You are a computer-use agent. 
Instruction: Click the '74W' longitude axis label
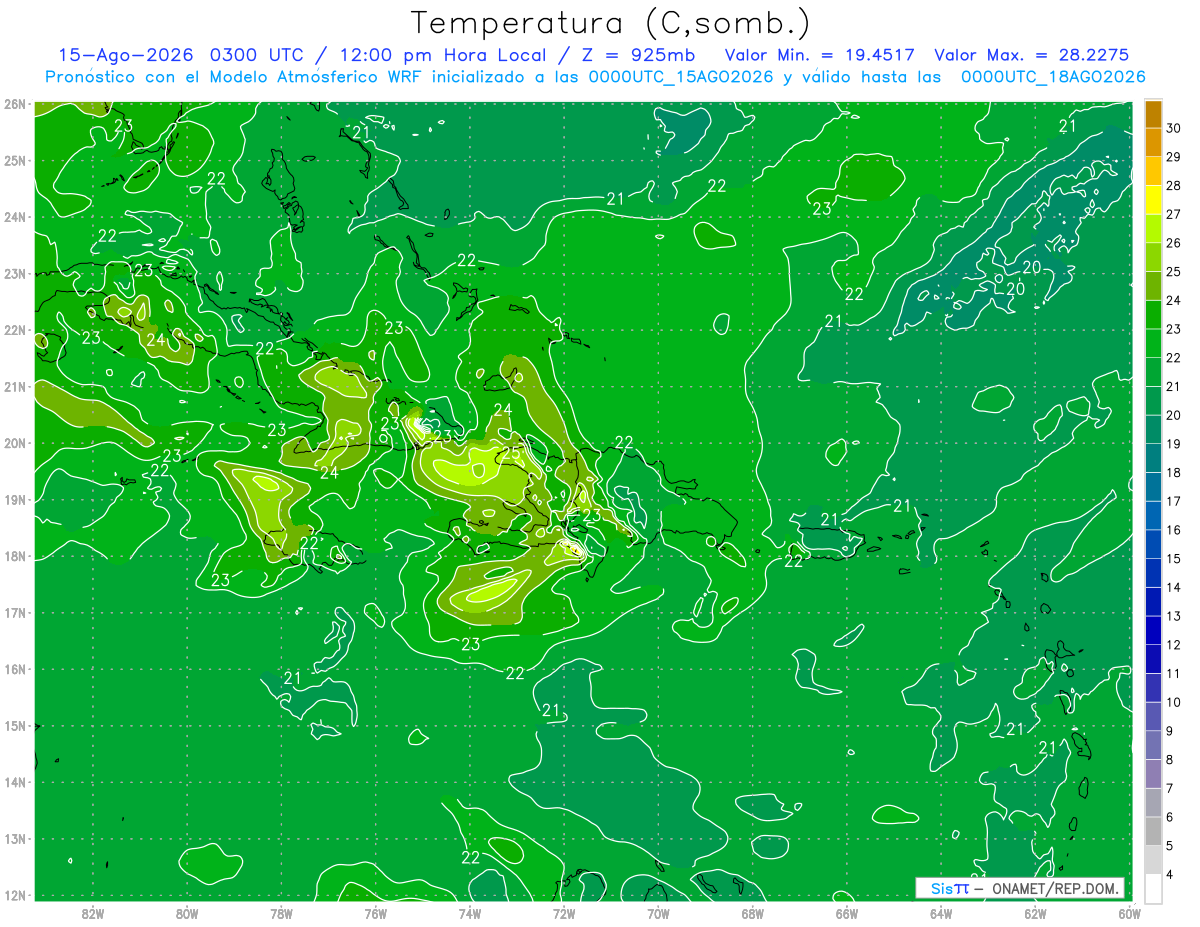[x=470, y=914]
